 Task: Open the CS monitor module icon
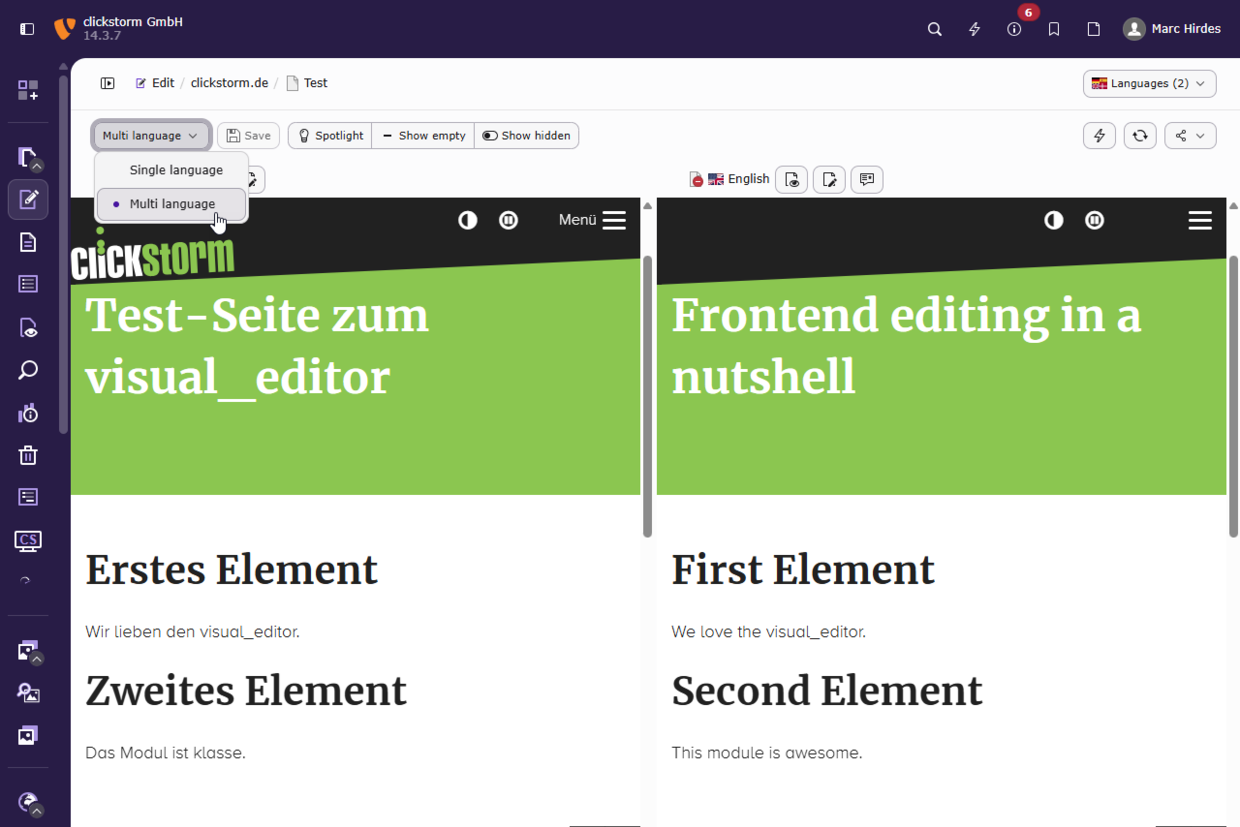[28, 541]
